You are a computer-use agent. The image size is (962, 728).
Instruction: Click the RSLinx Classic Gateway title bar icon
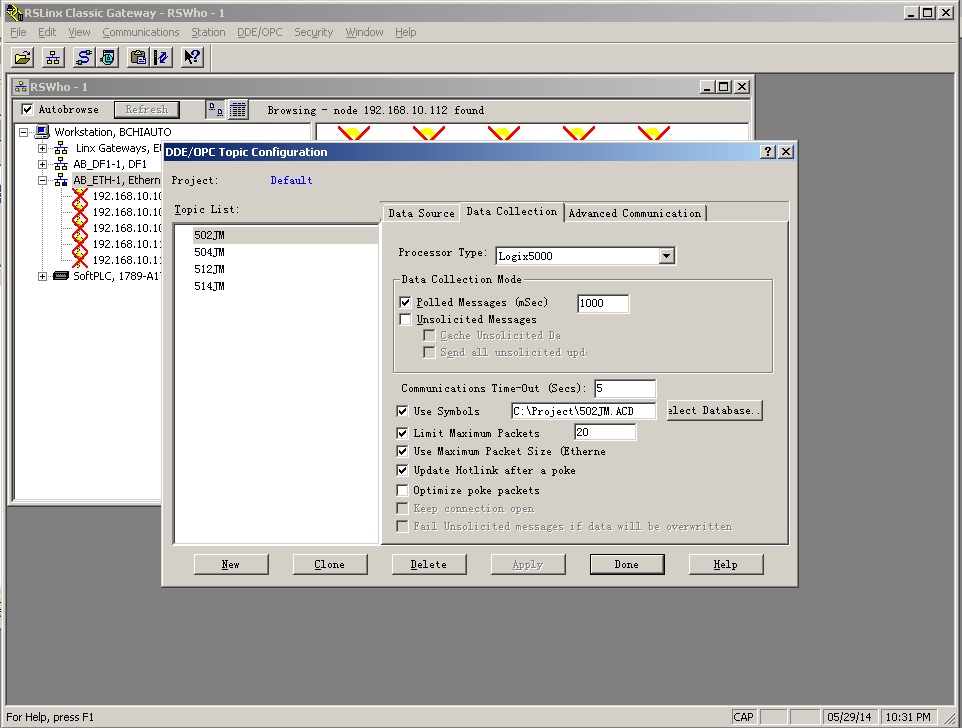pyautogui.click(x=14, y=12)
